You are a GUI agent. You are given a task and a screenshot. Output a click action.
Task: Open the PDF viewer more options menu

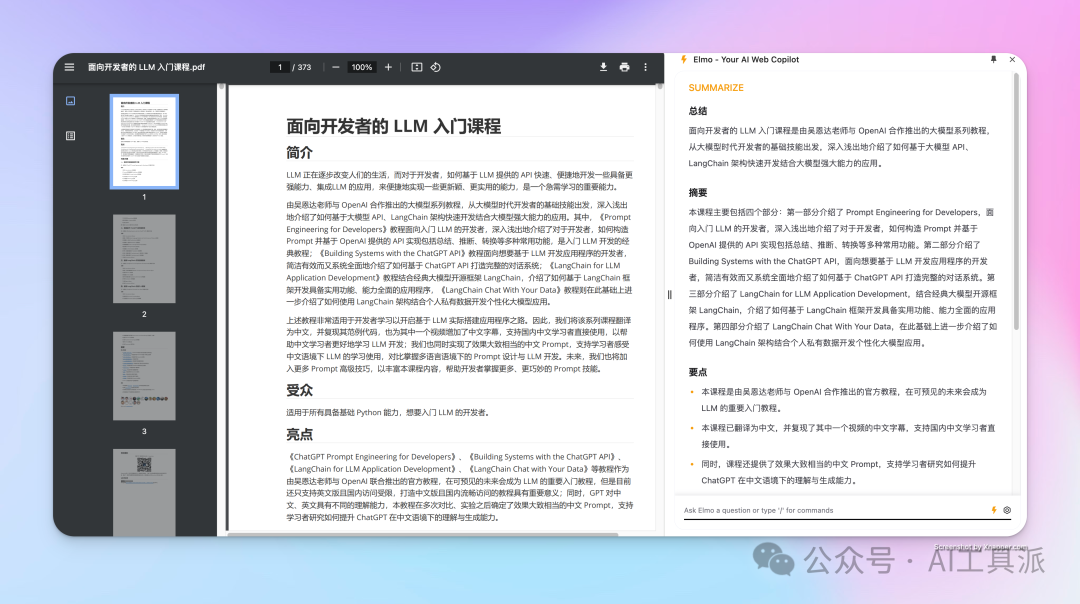(645, 67)
